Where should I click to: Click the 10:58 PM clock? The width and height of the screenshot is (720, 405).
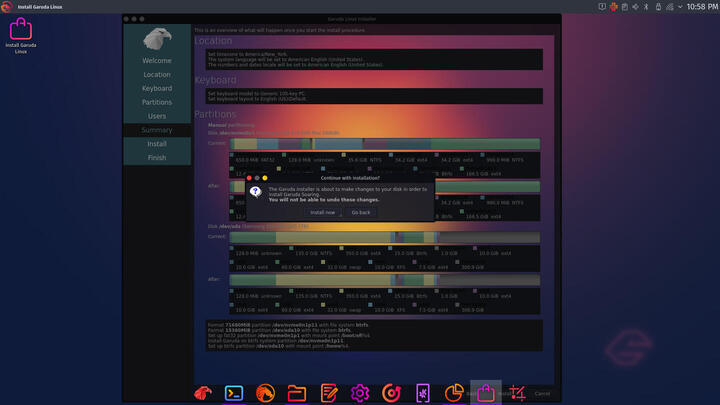tap(702, 6)
